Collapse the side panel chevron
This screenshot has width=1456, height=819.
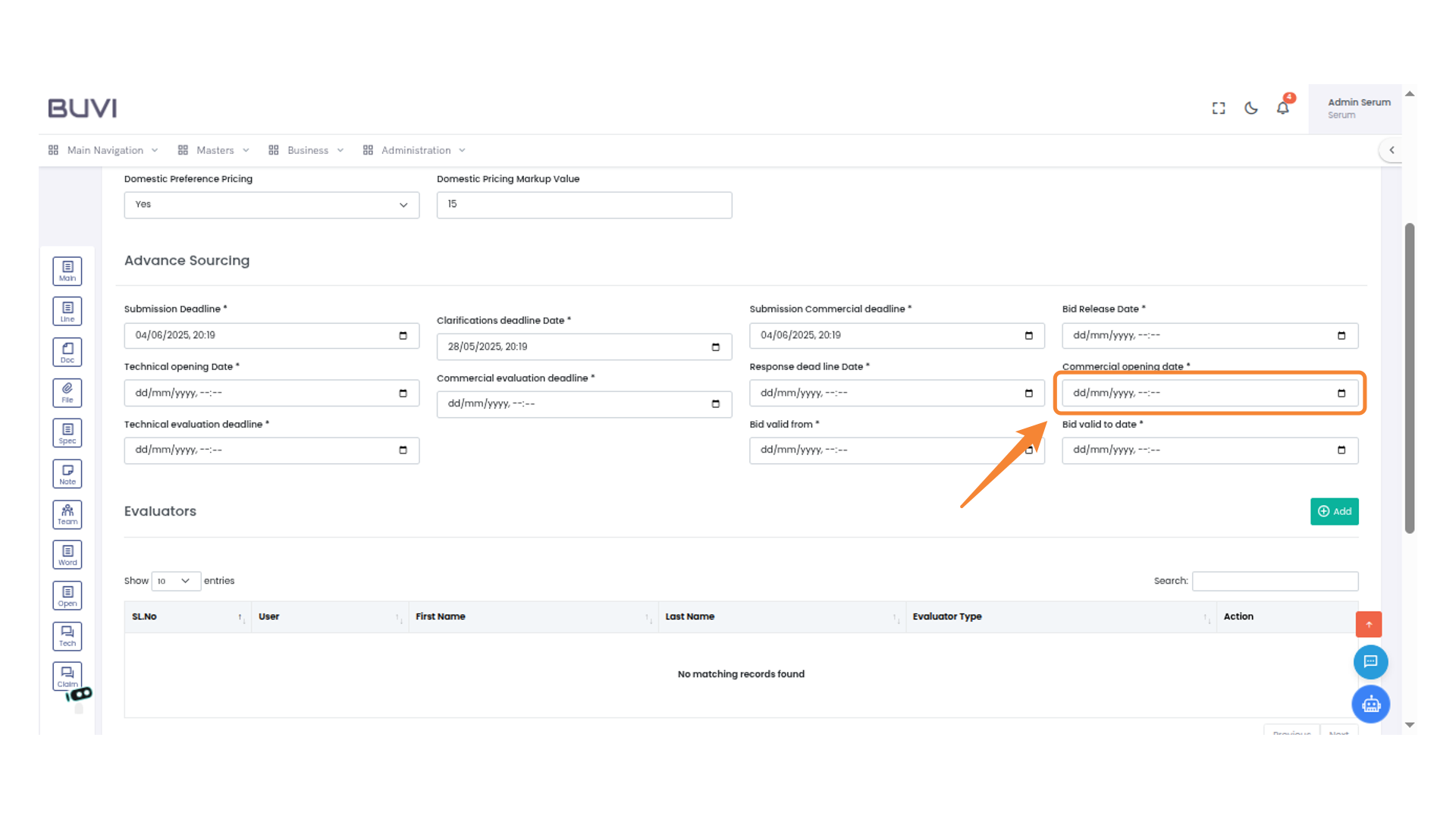(x=1392, y=150)
